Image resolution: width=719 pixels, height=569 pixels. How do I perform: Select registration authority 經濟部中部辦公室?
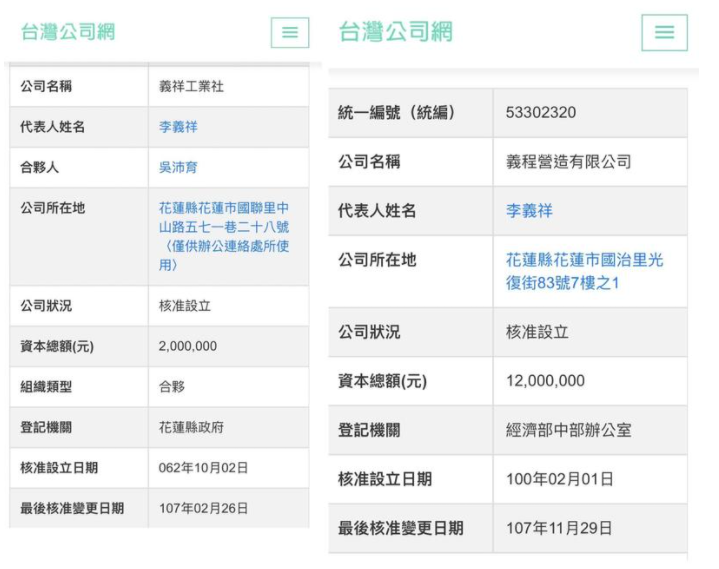tap(569, 430)
